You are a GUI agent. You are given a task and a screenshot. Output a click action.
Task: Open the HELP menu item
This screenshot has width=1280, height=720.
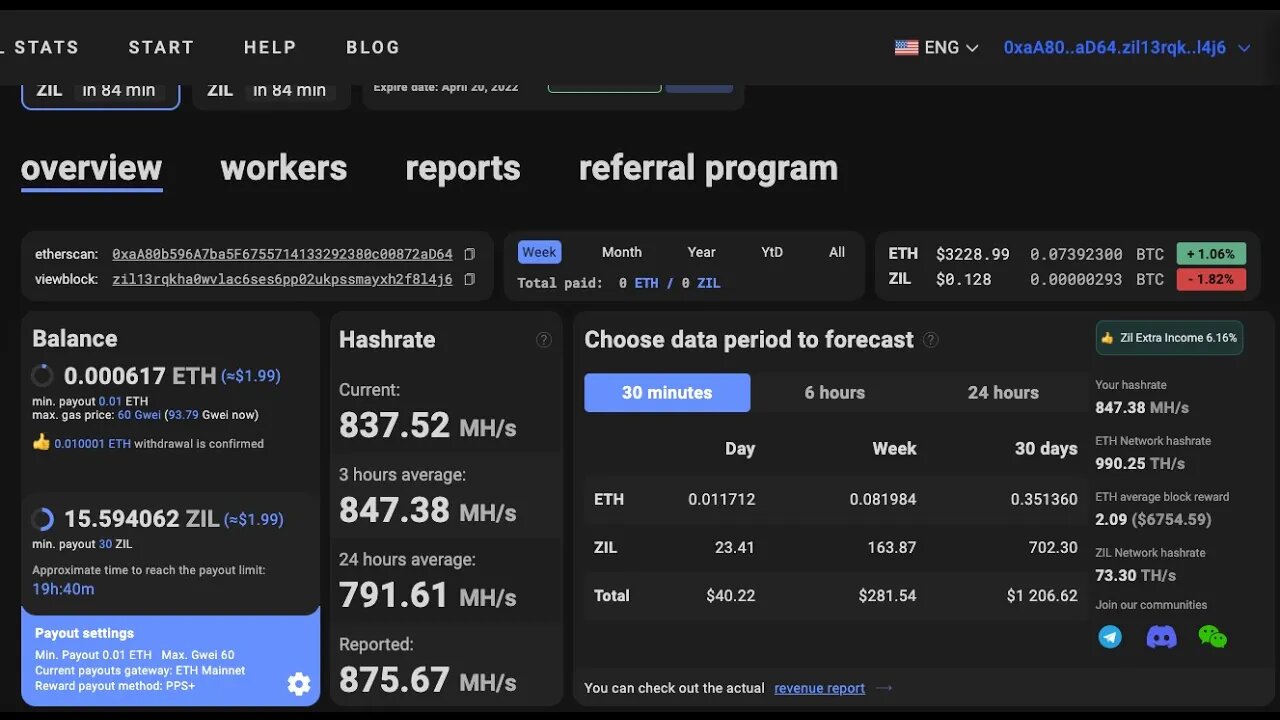(x=270, y=47)
